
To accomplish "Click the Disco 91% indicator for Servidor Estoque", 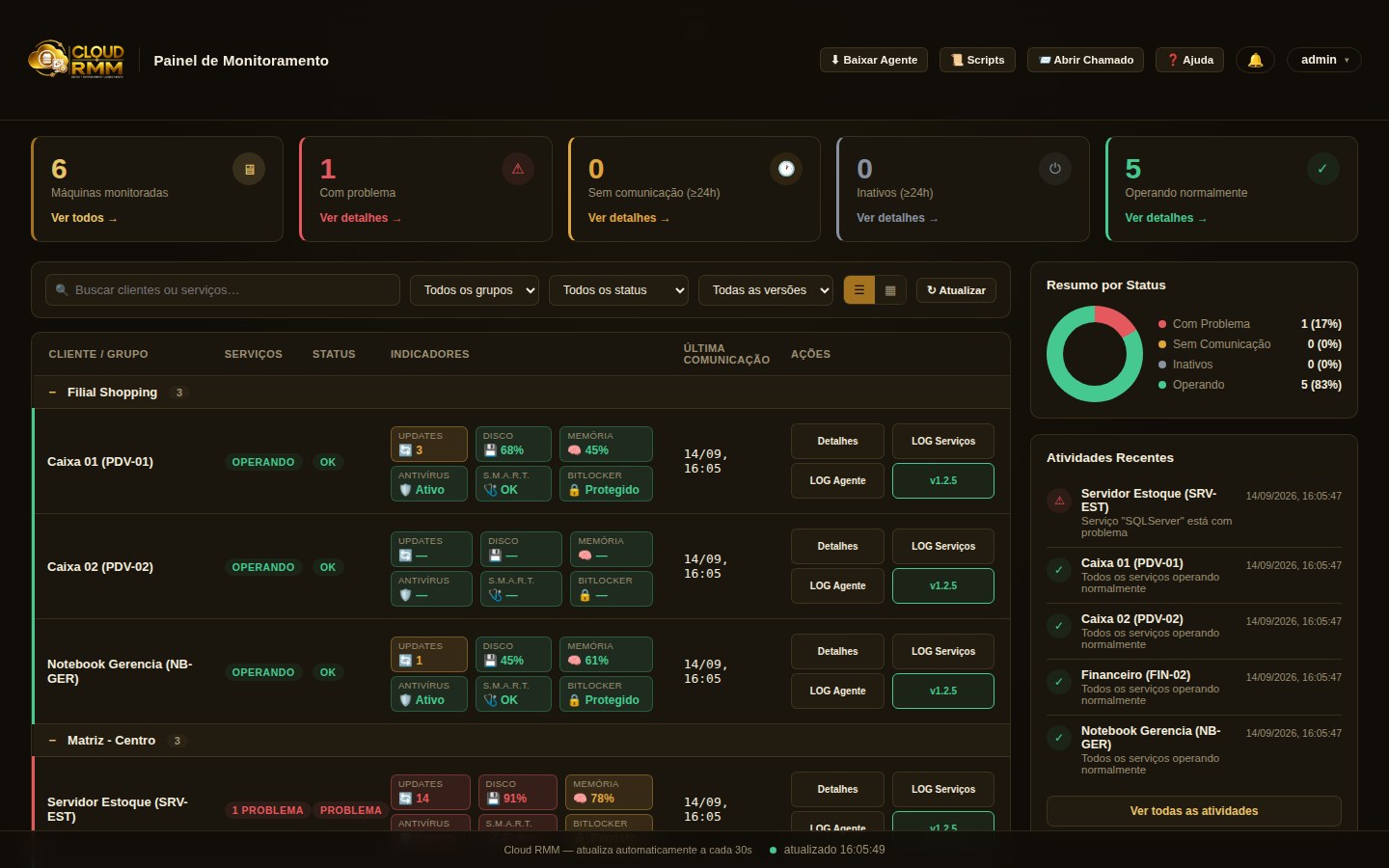I will point(518,792).
